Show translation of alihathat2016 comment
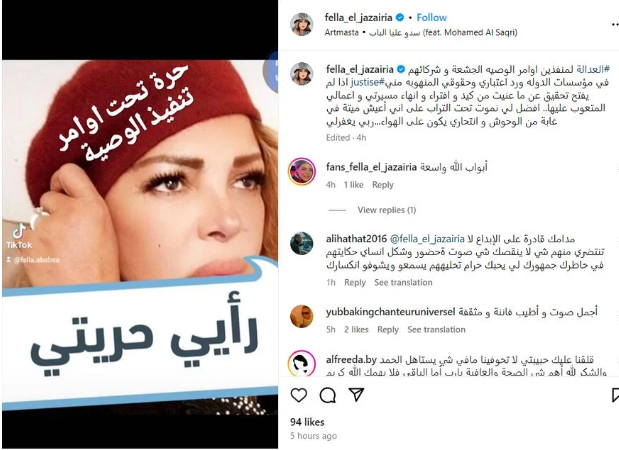The image size is (619, 450). click(x=403, y=282)
